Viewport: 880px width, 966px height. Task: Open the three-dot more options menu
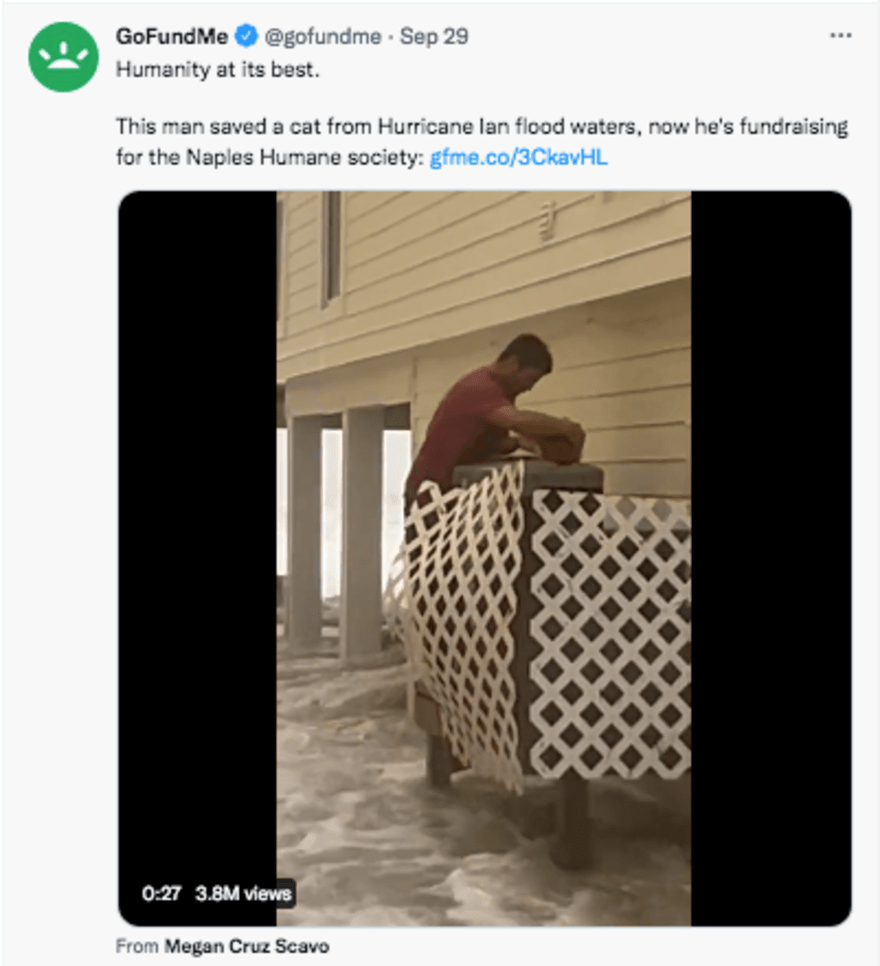click(x=841, y=36)
